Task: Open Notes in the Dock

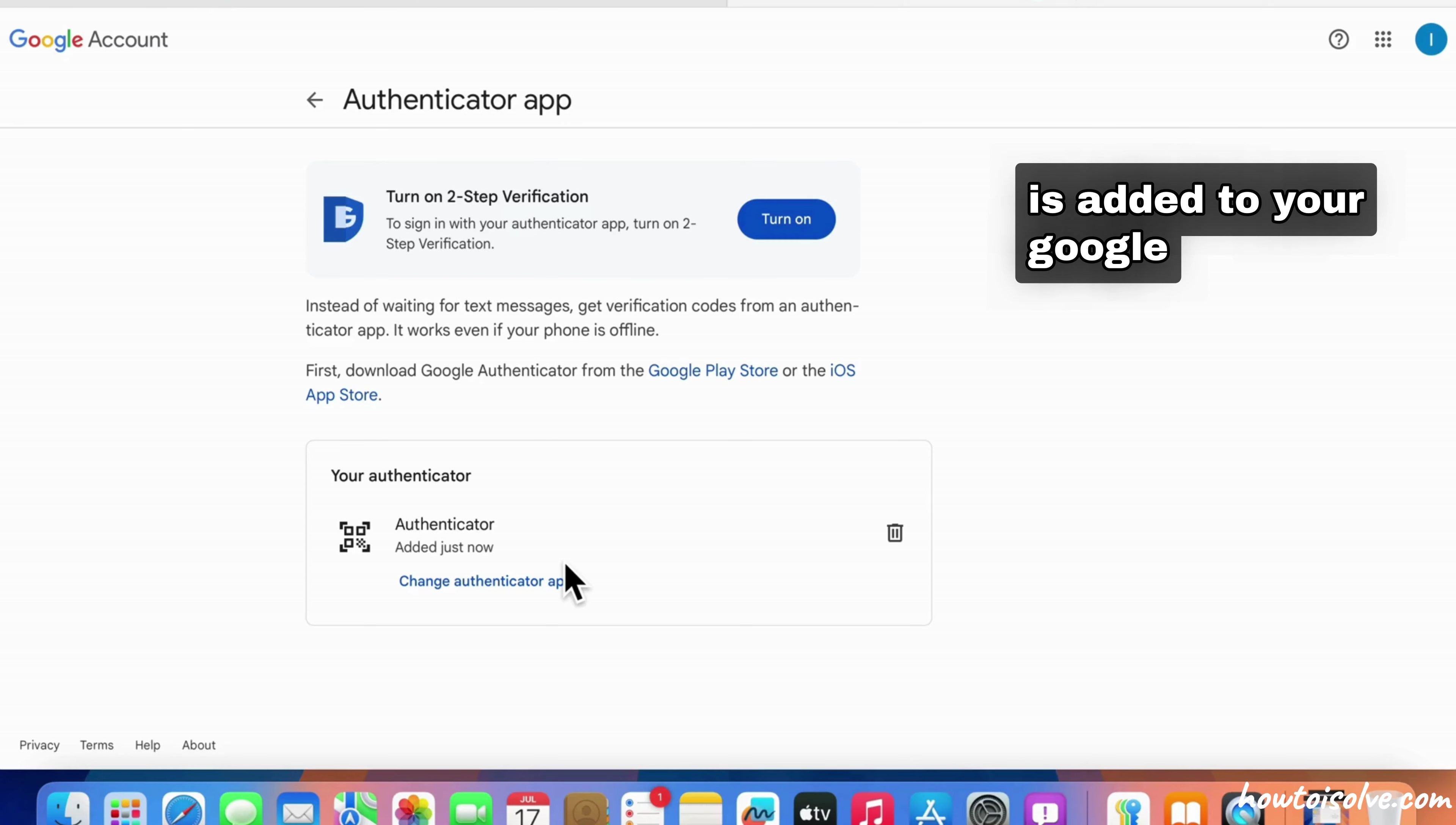Action: click(x=701, y=809)
